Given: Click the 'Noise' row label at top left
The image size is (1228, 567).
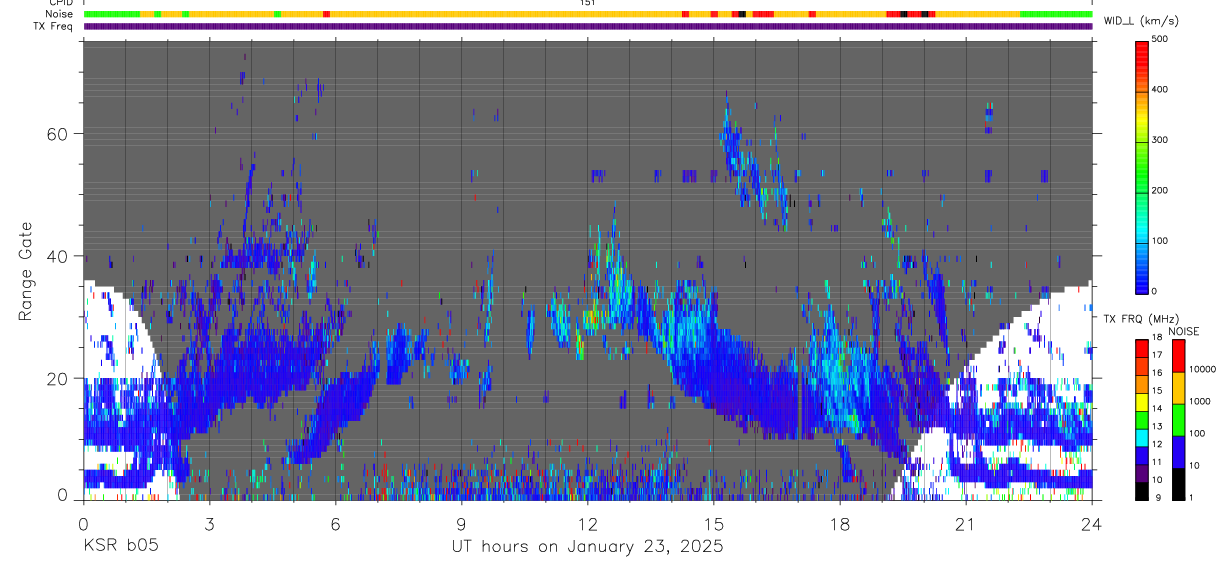Looking at the screenshot, I should tap(60, 14).
